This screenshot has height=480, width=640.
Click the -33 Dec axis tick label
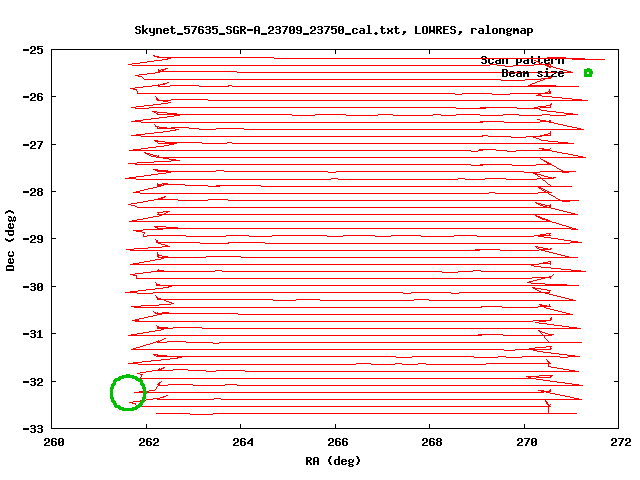(33, 429)
